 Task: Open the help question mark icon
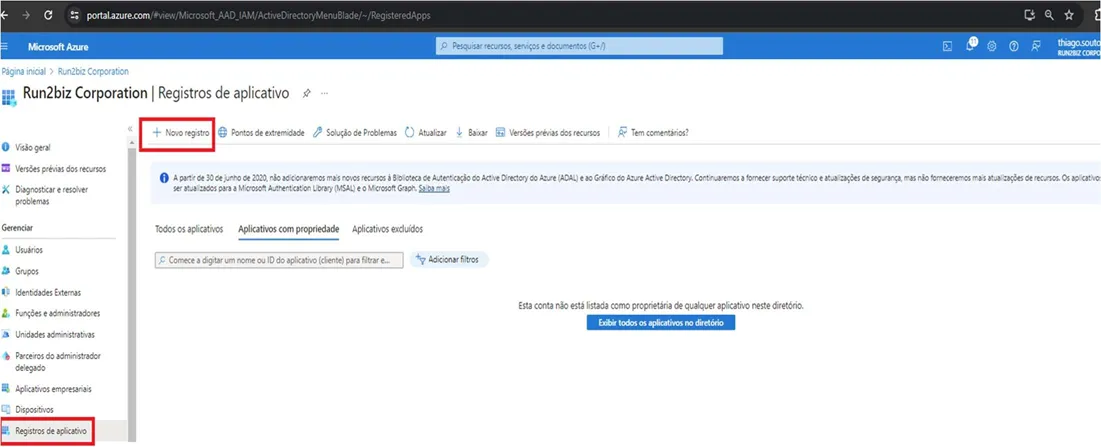point(1013,46)
